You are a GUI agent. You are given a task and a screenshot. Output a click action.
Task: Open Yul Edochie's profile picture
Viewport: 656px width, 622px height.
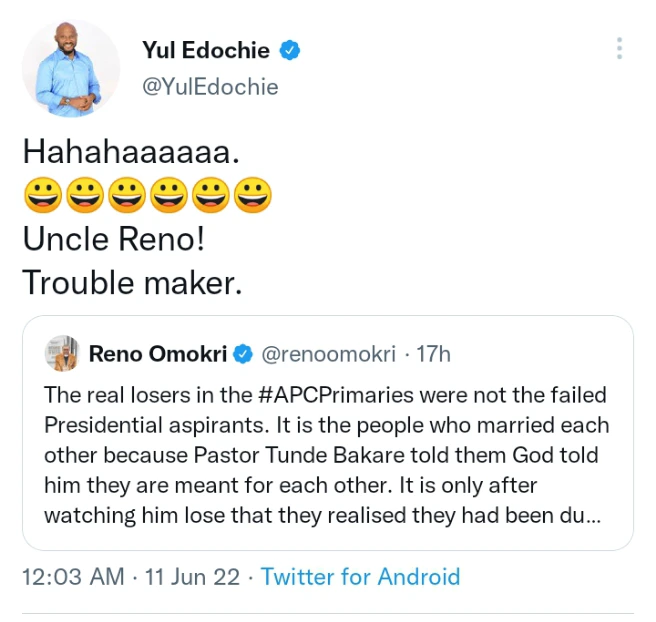pos(71,68)
